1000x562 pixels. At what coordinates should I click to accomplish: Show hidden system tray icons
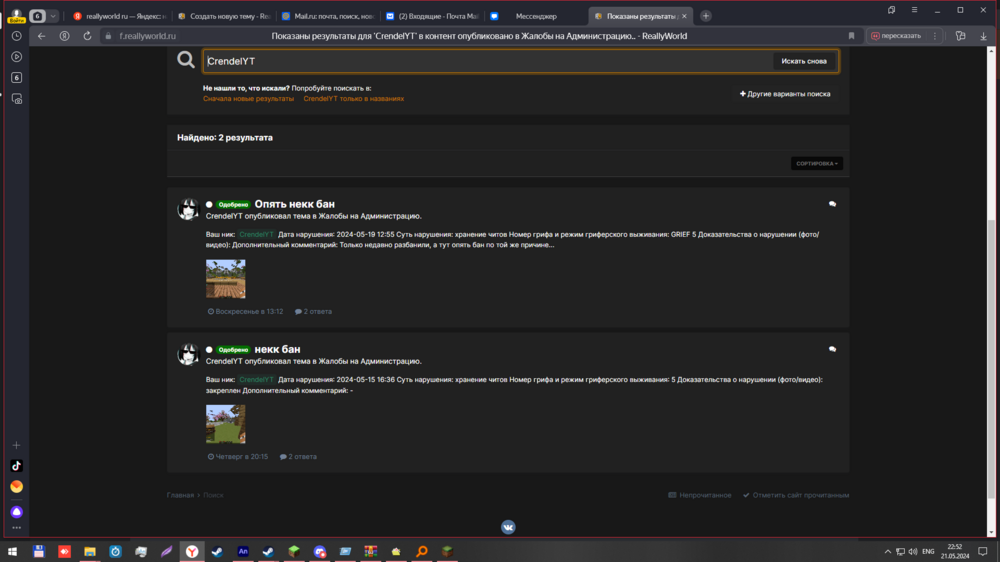coord(887,552)
